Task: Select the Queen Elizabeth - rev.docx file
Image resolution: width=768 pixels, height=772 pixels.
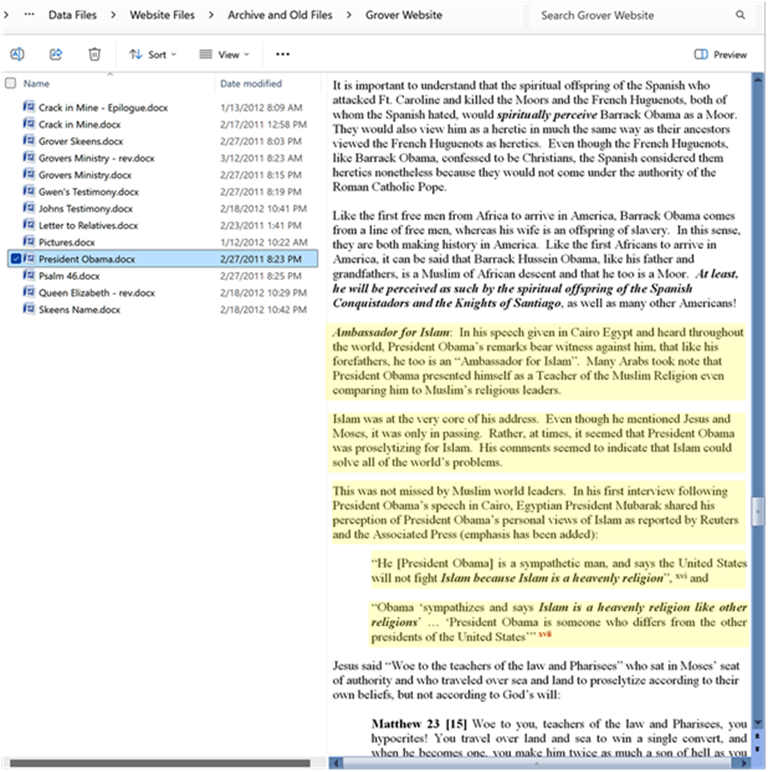Action: [96, 293]
